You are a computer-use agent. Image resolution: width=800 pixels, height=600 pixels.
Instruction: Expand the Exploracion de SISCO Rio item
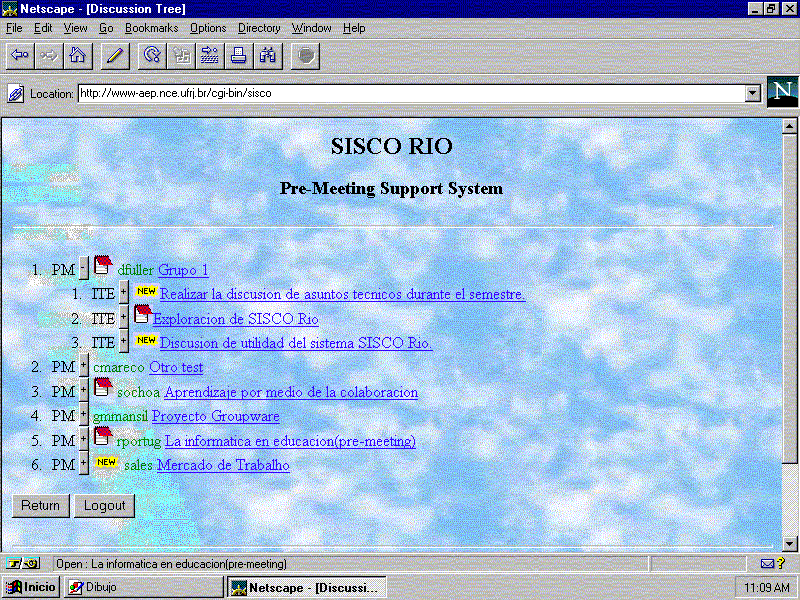(123, 317)
